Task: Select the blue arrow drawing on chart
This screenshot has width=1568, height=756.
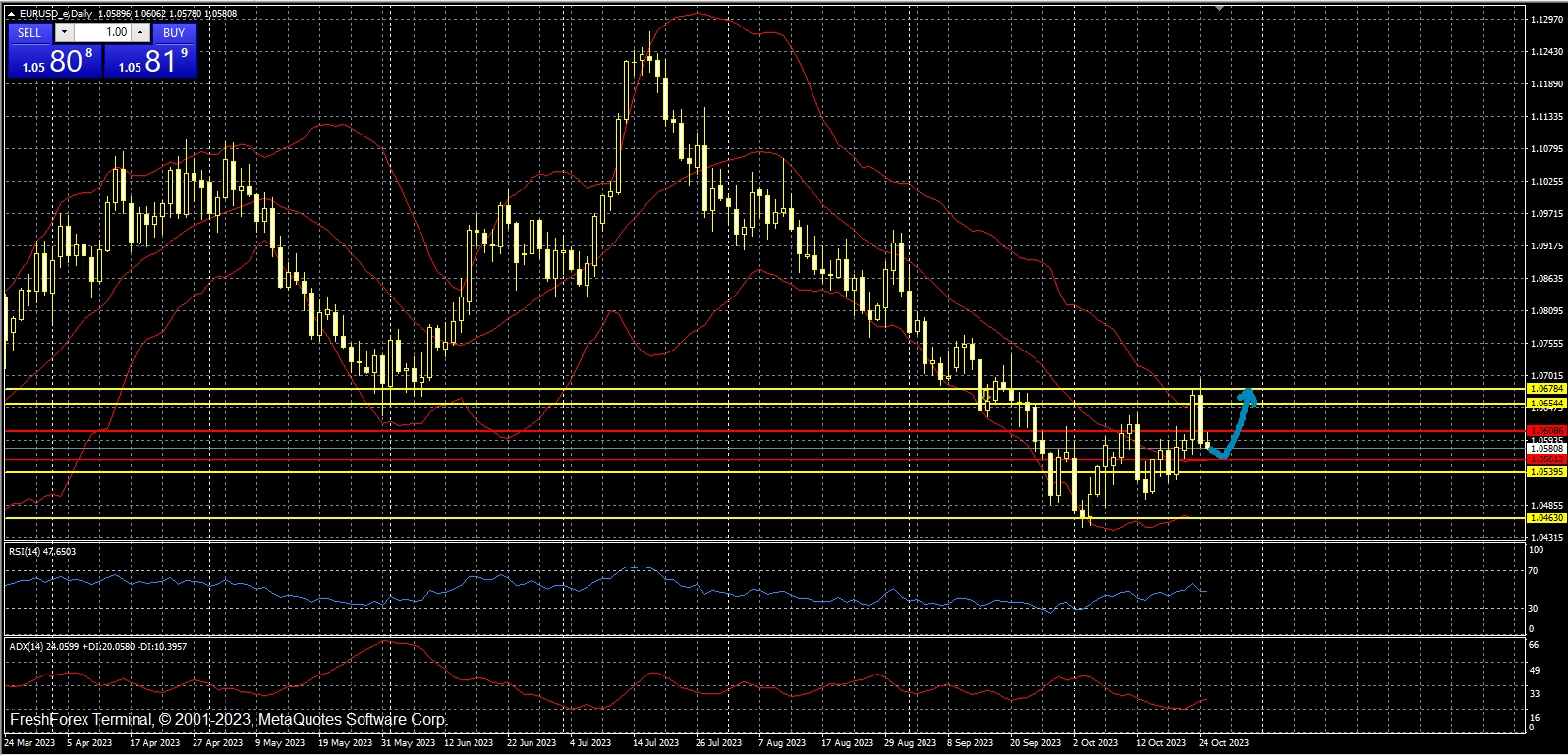Action: 1238,420
